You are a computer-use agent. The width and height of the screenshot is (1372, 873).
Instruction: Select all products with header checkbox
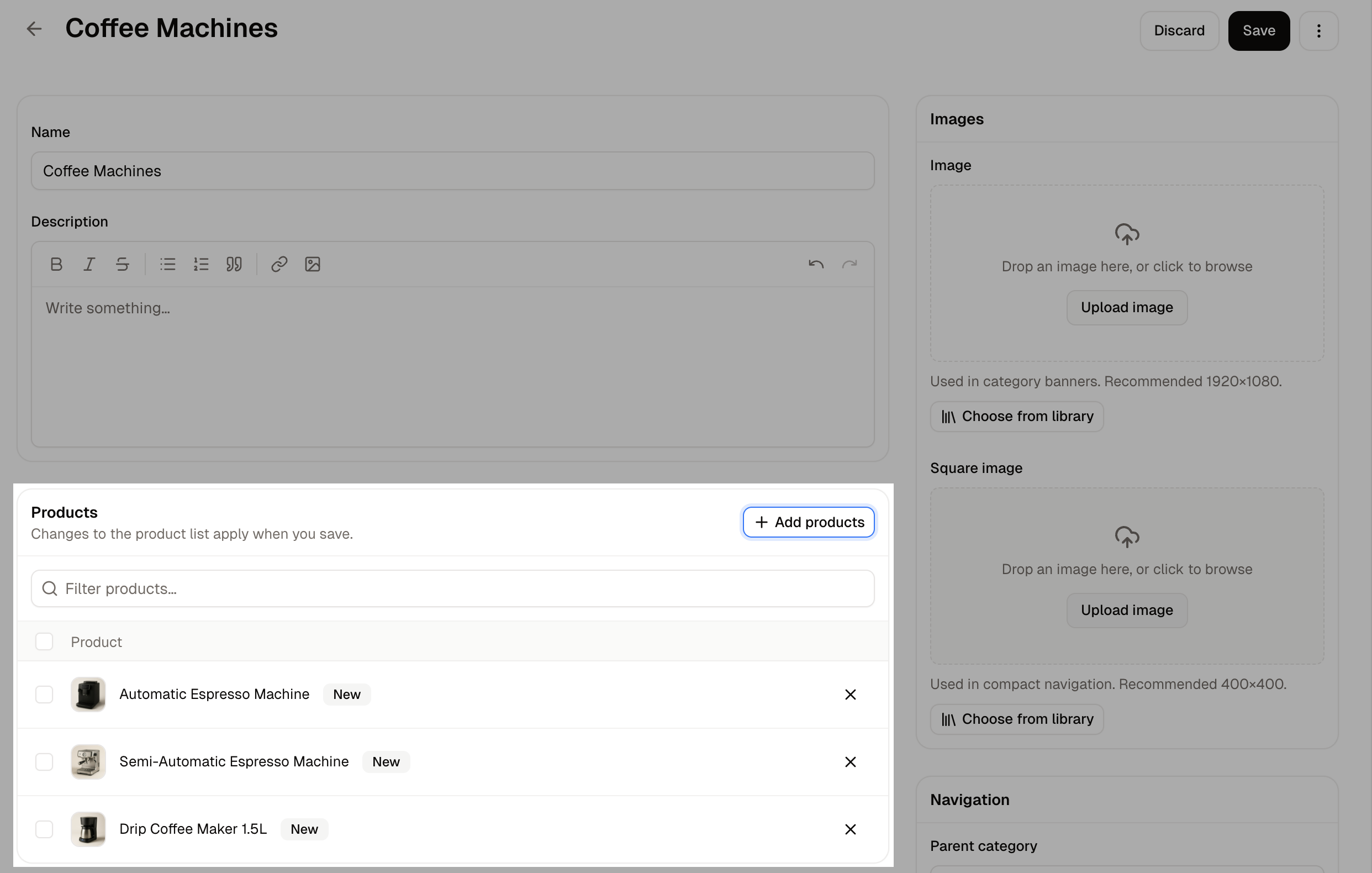pyautogui.click(x=44, y=641)
